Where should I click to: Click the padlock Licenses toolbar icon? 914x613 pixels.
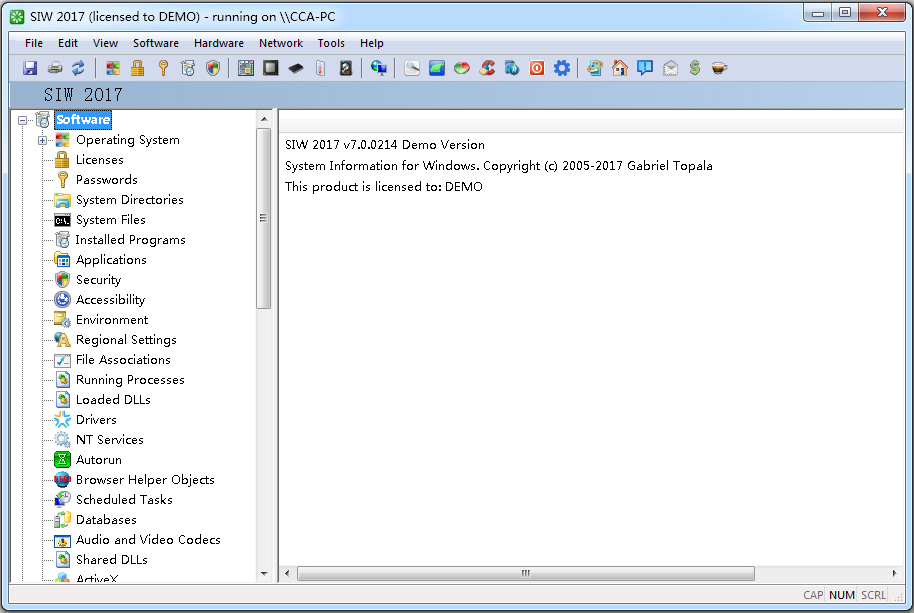pos(138,68)
